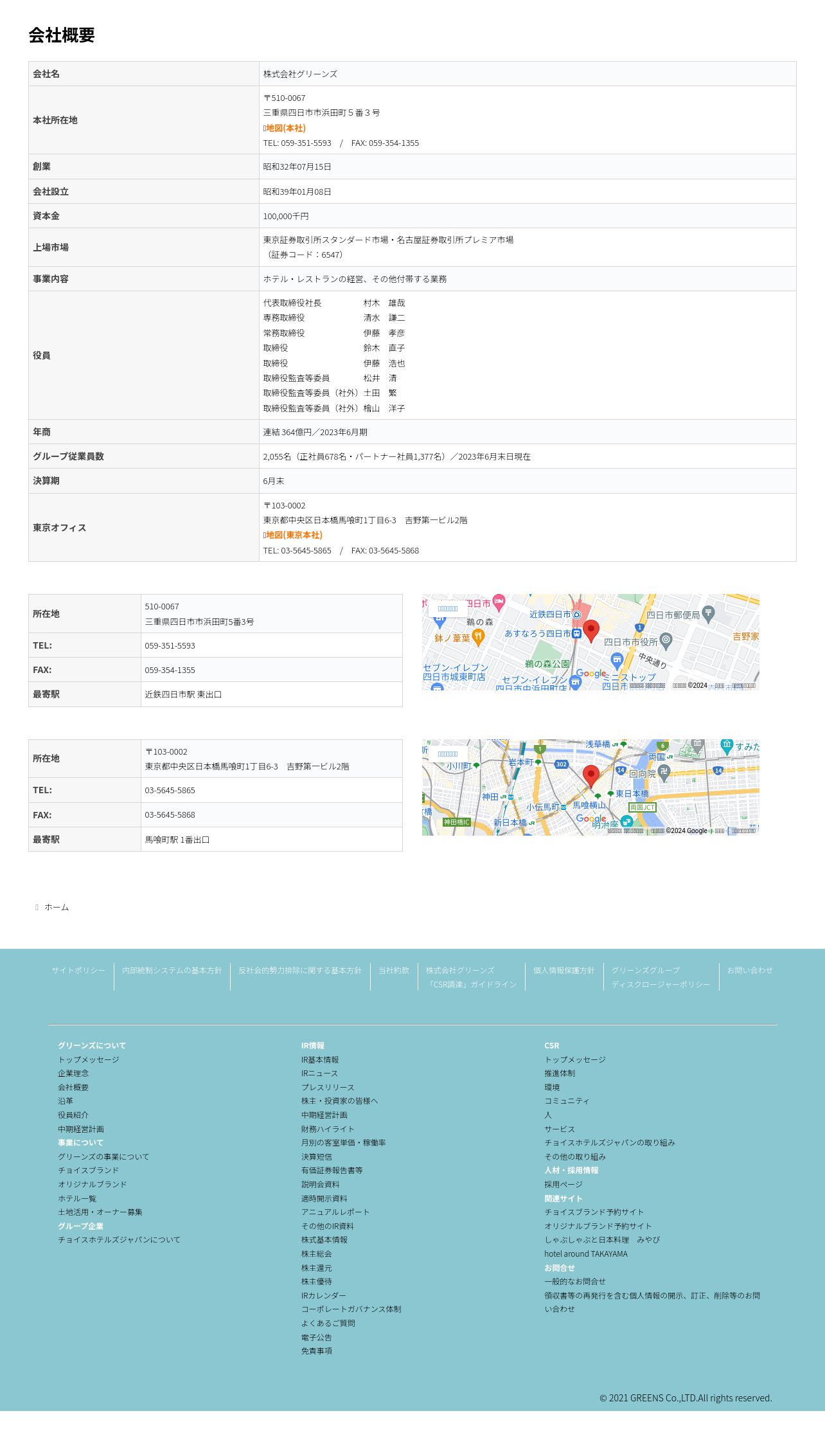Go to ホーム breadcrumb link
The image size is (825, 1456).
[x=57, y=907]
